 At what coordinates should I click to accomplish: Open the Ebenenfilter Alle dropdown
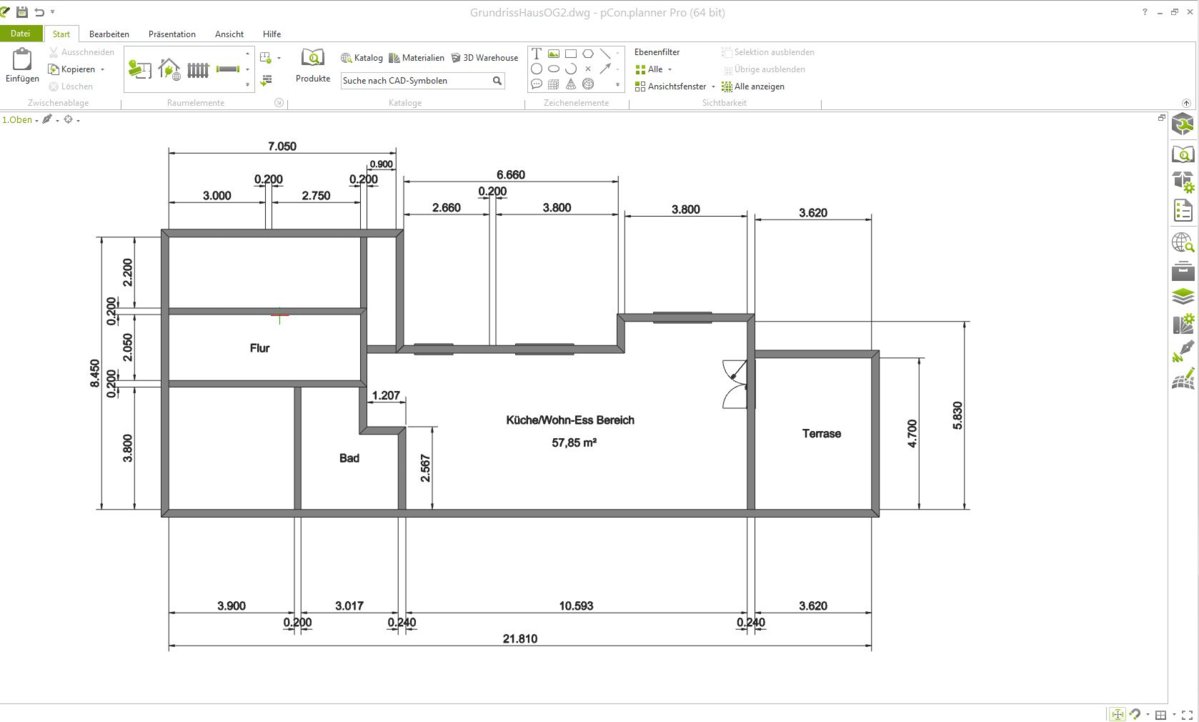pyautogui.click(x=654, y=70)
